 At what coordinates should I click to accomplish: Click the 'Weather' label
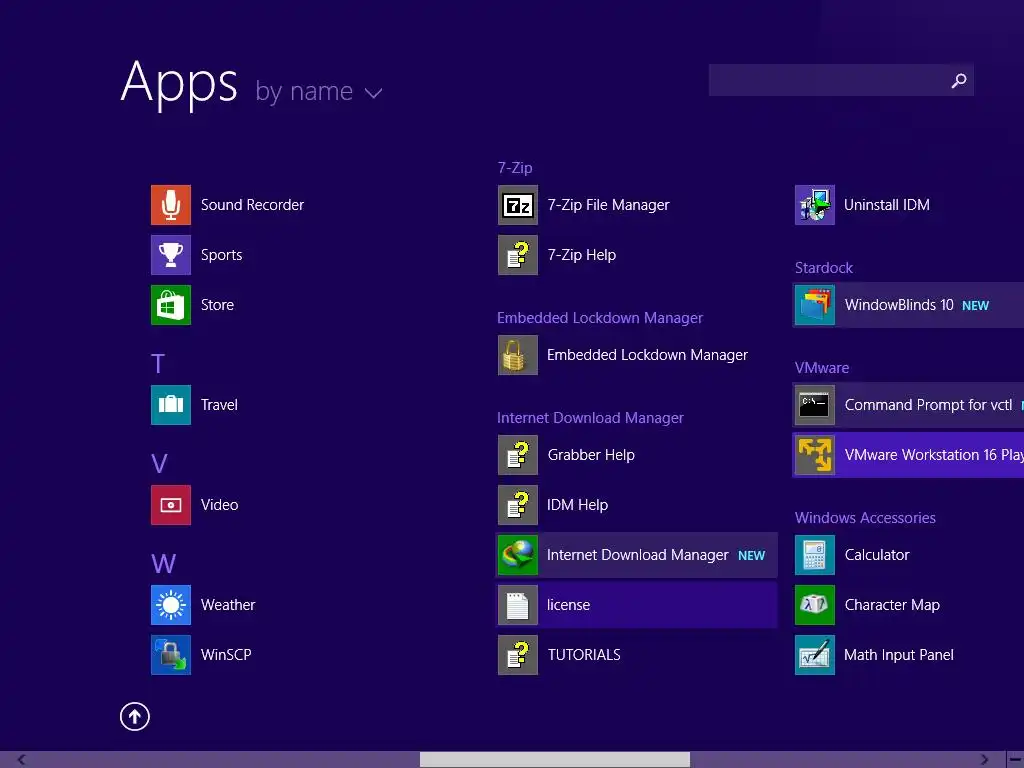[x=227, y=605]
